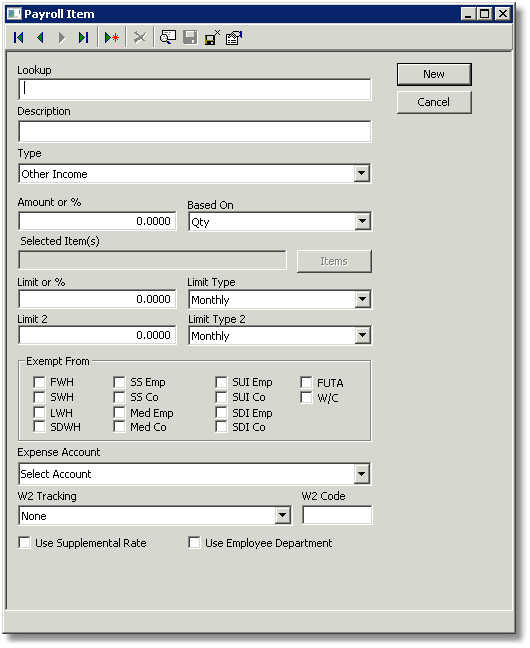This screenshot has width=530, height=648.
Task: Check the SUI Emp box
Action: tap(221, 382)
